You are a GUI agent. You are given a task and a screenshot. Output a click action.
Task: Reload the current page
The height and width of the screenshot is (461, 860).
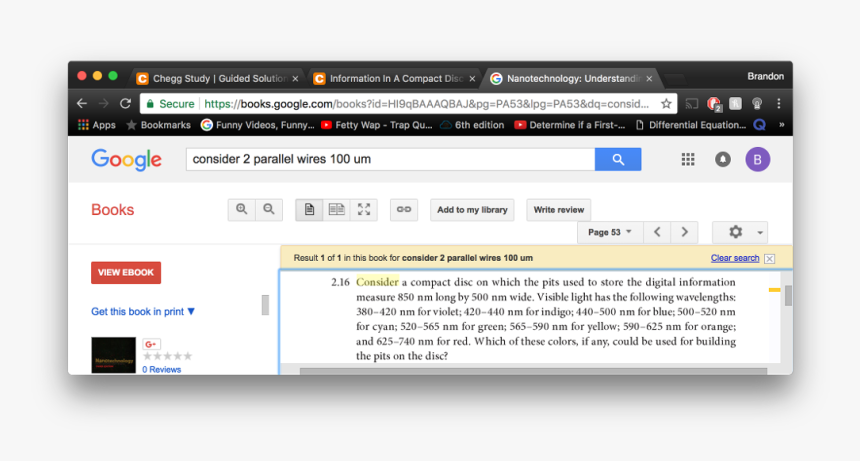[126, 103]
